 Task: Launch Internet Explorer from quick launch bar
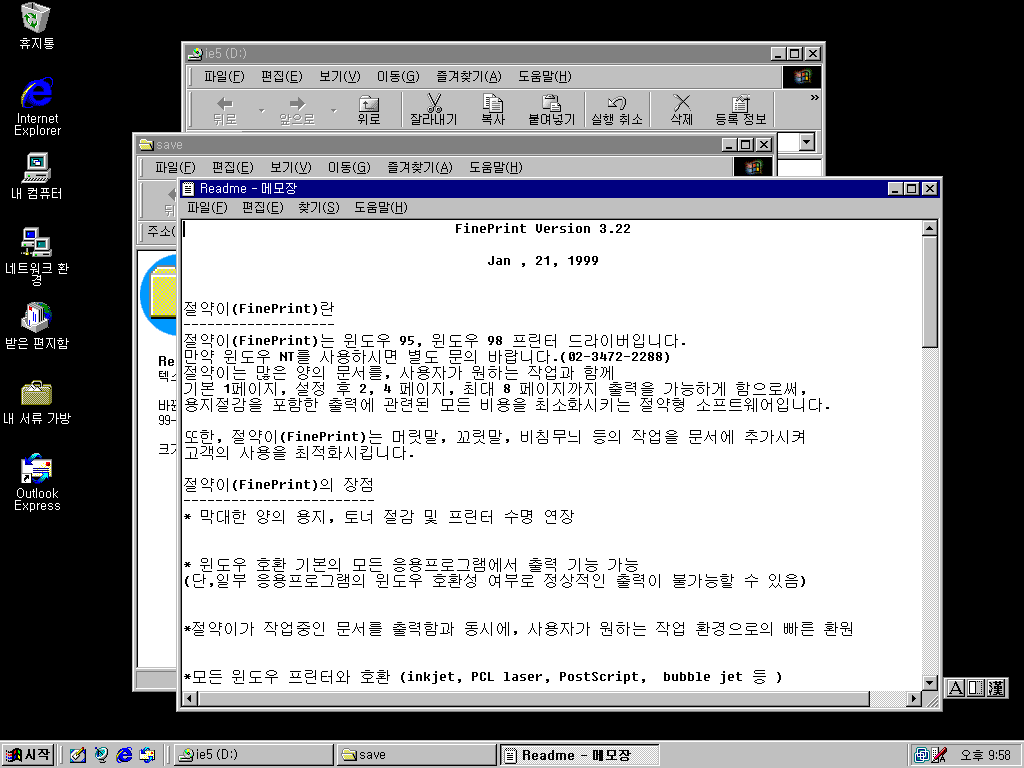(124, 755)
